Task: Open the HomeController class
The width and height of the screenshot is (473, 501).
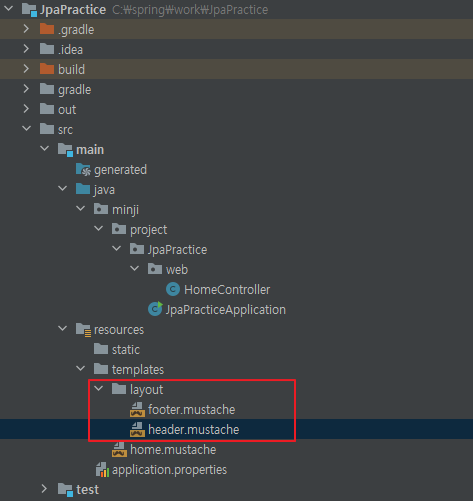Action: click(x=227, y=290)
